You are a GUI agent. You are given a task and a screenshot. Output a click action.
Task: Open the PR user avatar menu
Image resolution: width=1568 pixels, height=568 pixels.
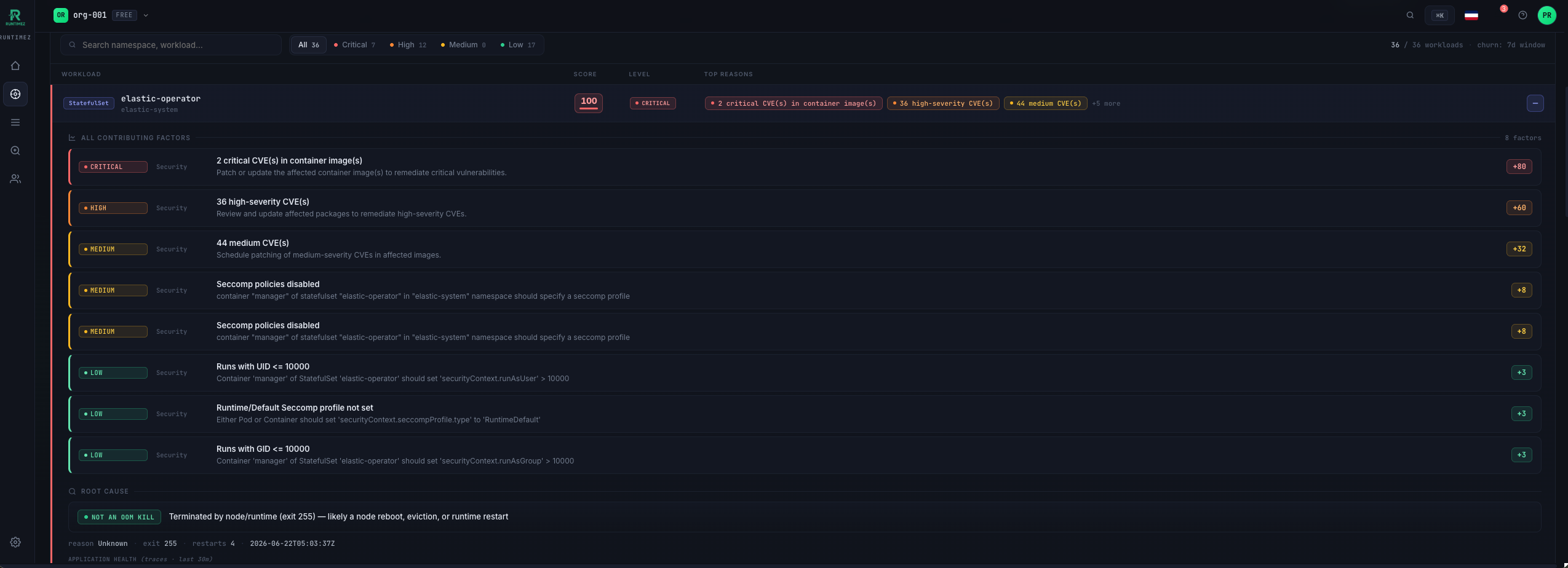pos(1546,15)
